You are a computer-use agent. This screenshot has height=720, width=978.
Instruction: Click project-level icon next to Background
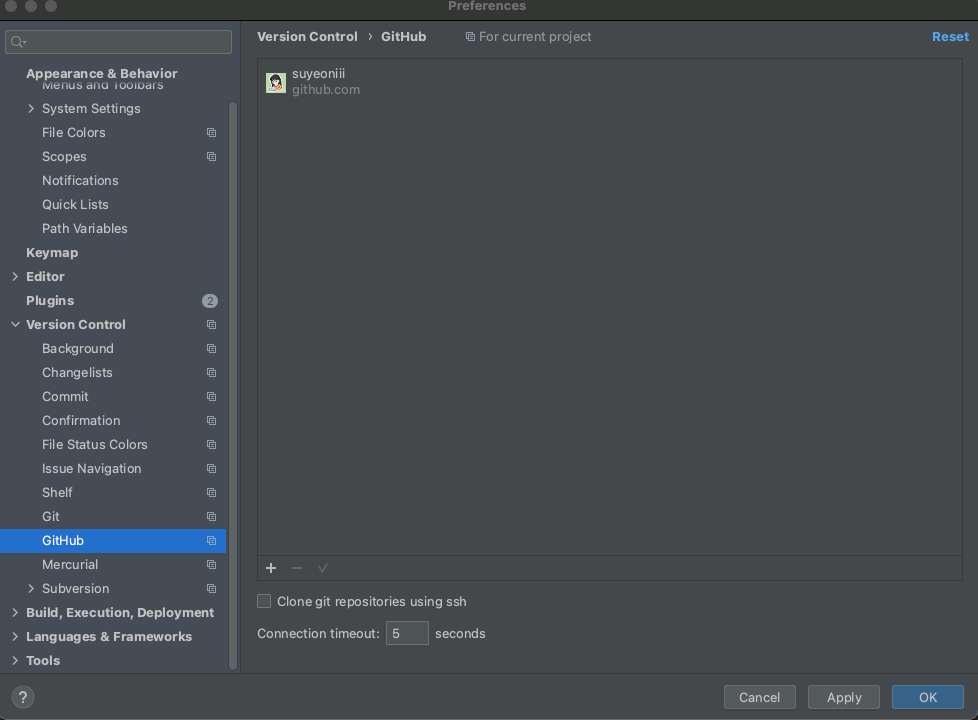tap(211, 349)
